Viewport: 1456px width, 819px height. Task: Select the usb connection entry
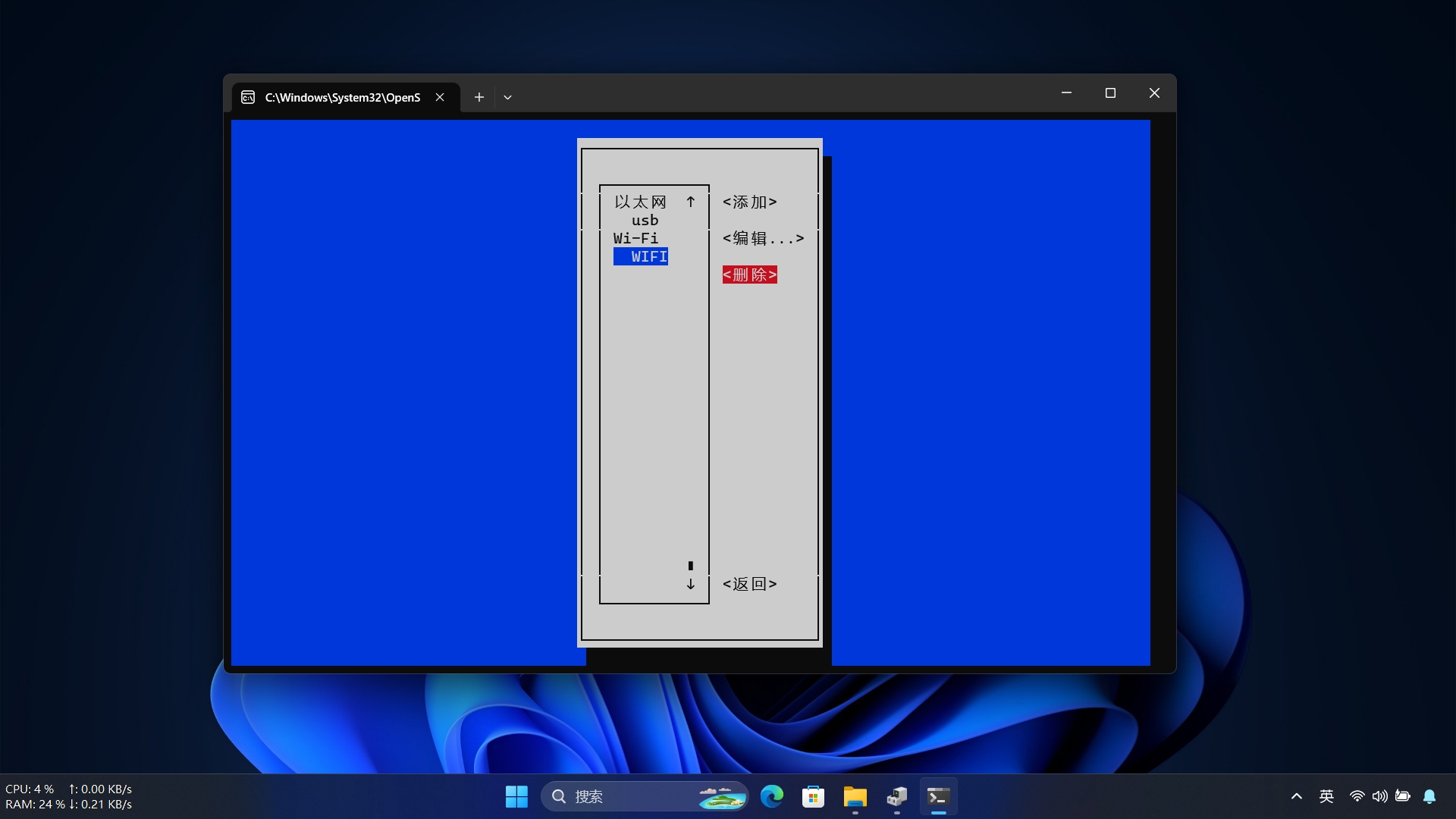(x=645, y=221)
